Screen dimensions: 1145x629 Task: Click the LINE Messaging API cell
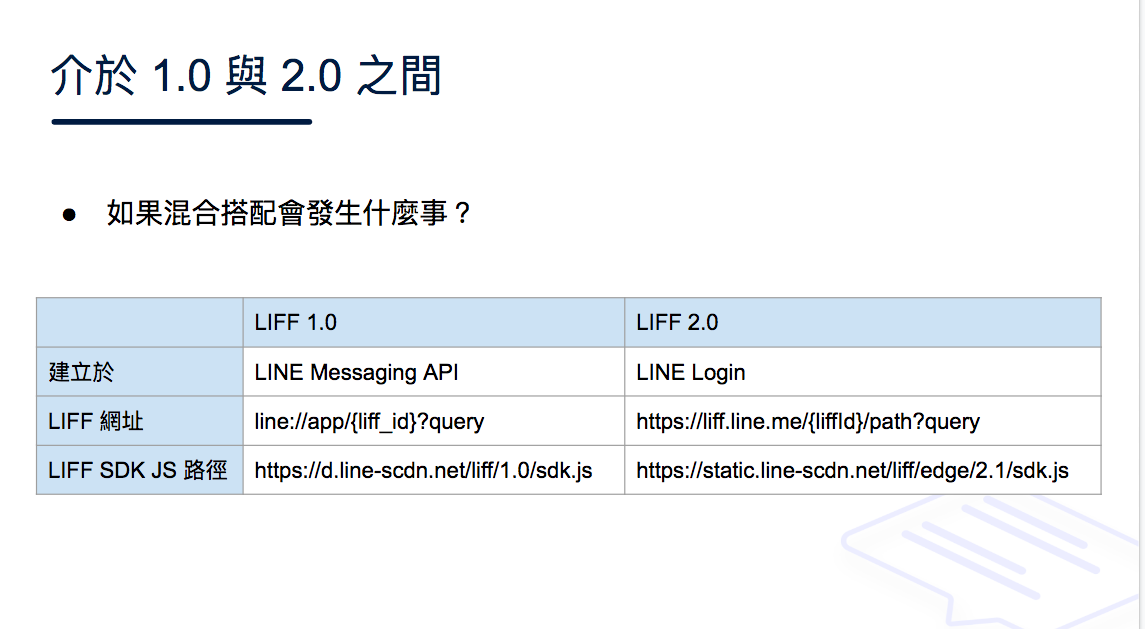[434, 372]
